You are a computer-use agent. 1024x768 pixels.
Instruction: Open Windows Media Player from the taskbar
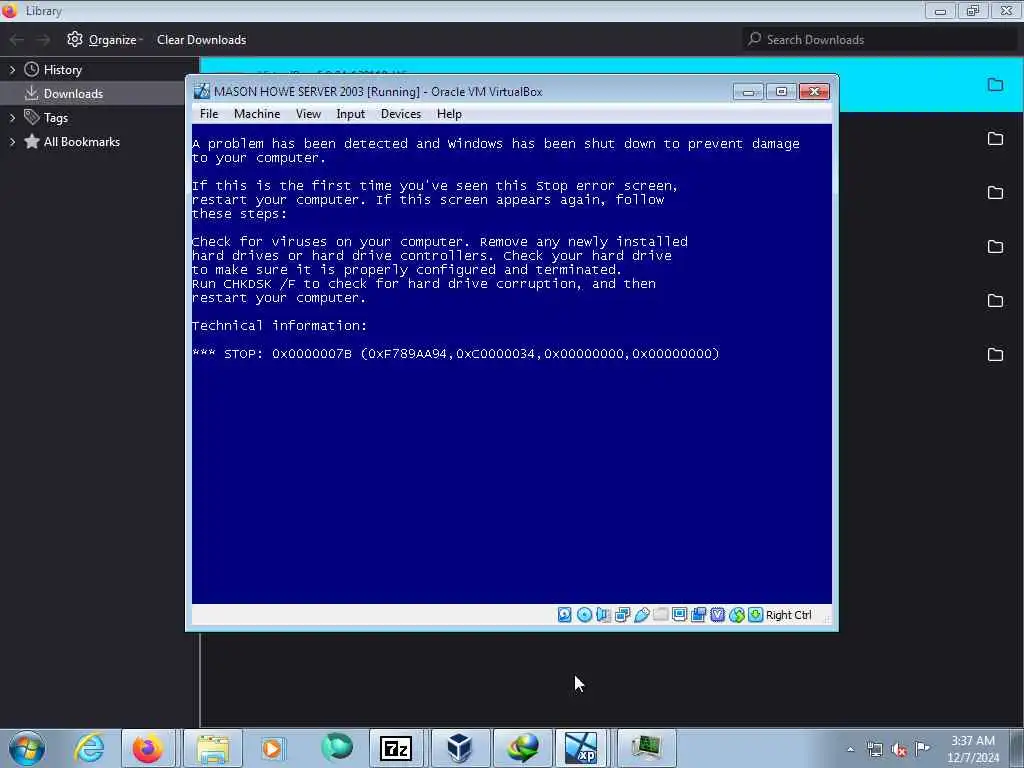pos(272,748)
